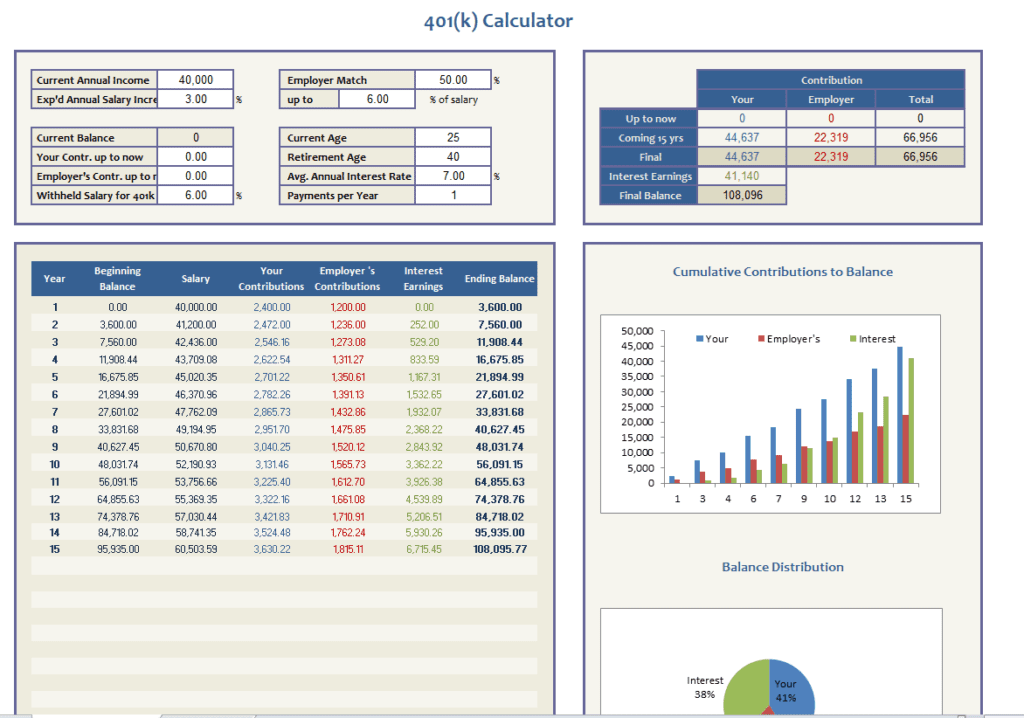Click the year 15 blue bar in chart
This screenshot has width=1024, height=718.
pos(900,416)
